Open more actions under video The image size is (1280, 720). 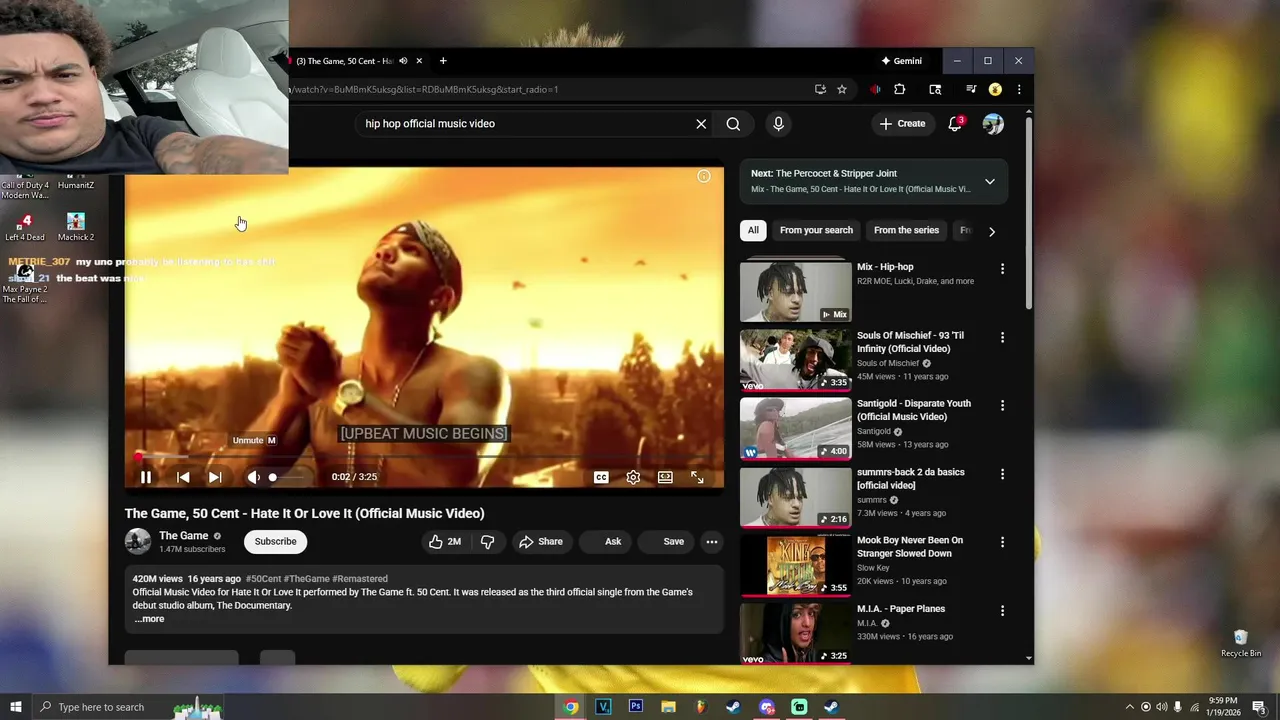pyautogui.click(x=712, y=542)
